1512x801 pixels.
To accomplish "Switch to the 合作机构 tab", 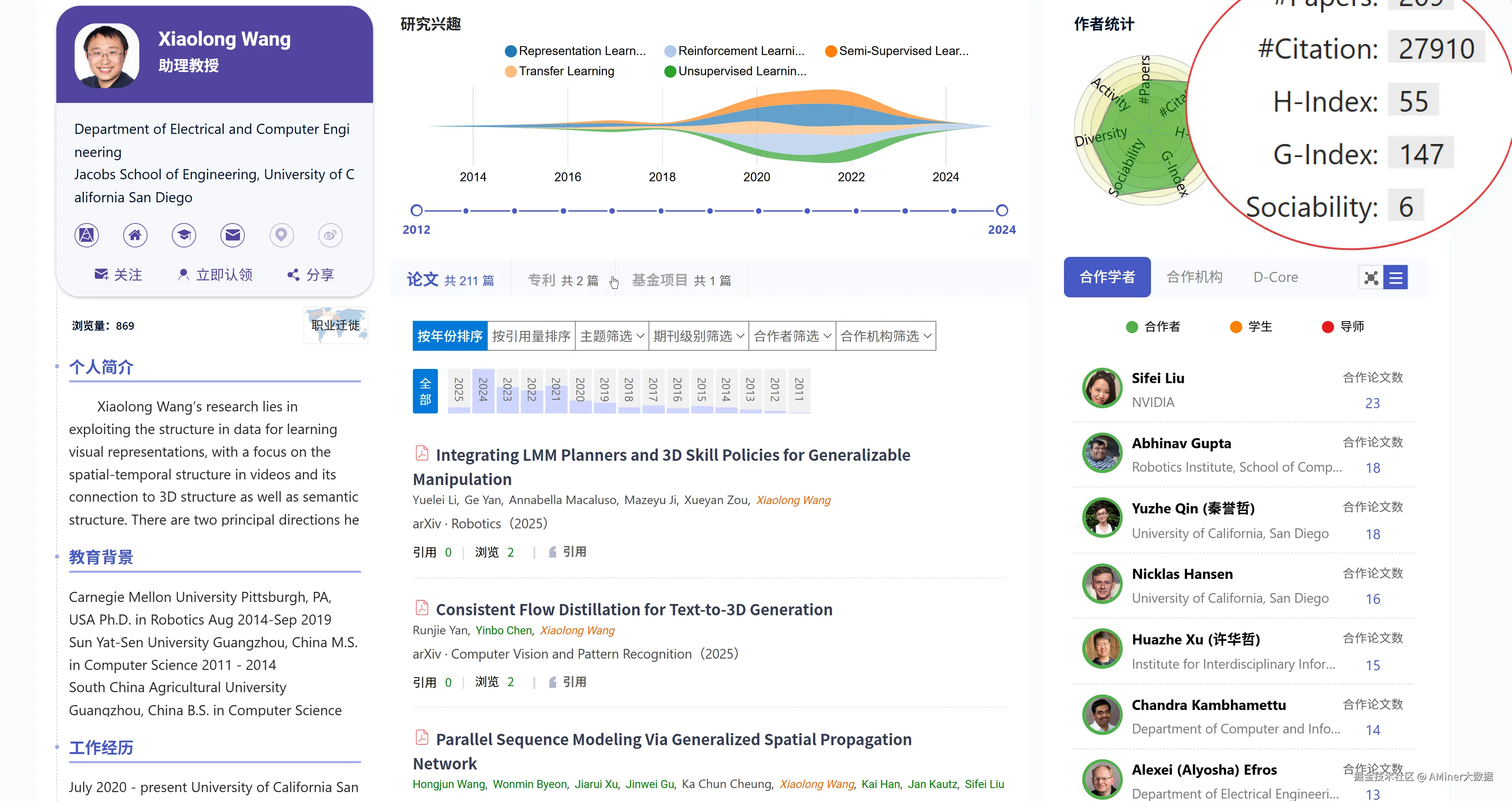I will (x=1194, y=277).
